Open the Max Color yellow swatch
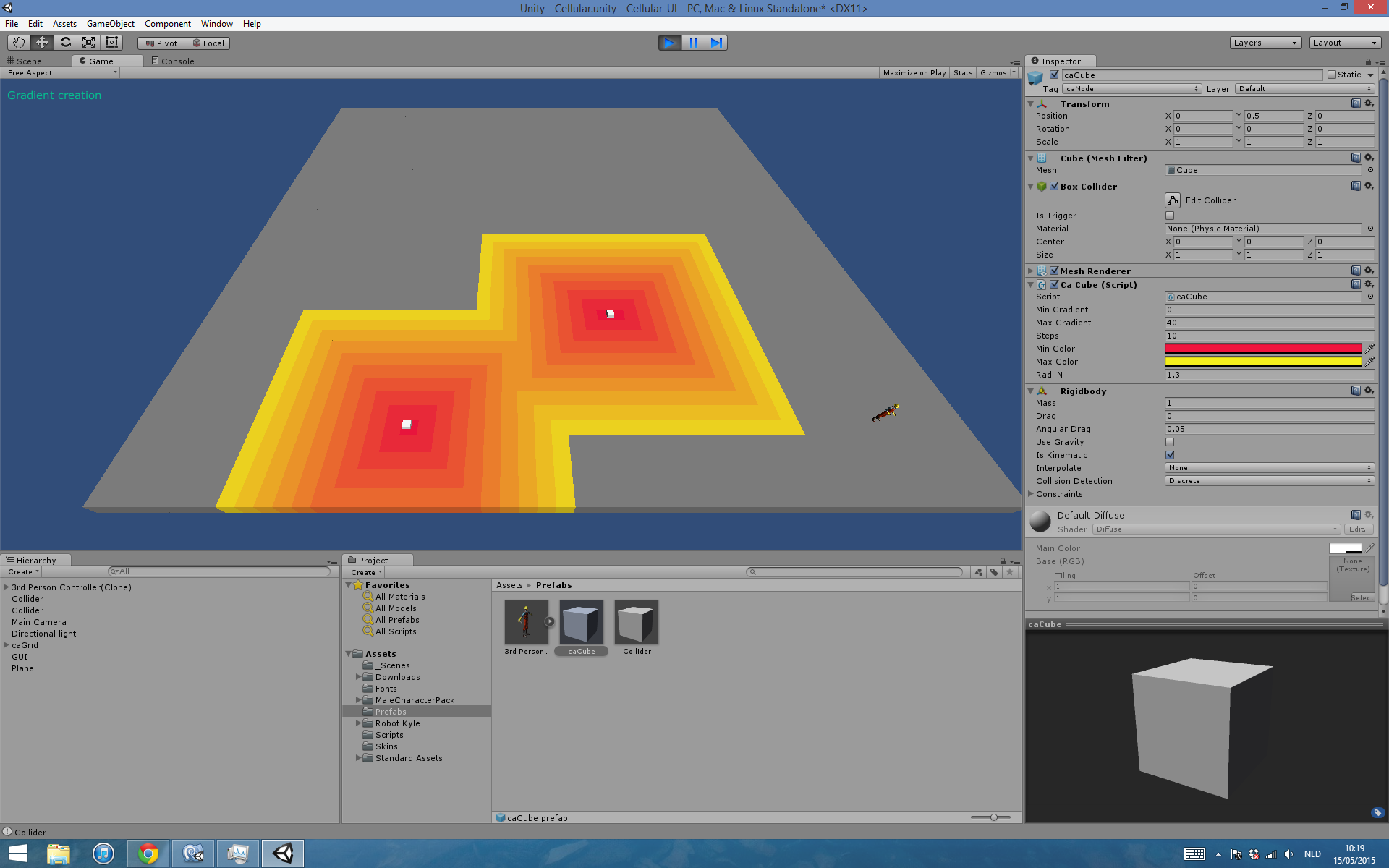Viewport: 1389px width, 868px height. coord(1263,362)
